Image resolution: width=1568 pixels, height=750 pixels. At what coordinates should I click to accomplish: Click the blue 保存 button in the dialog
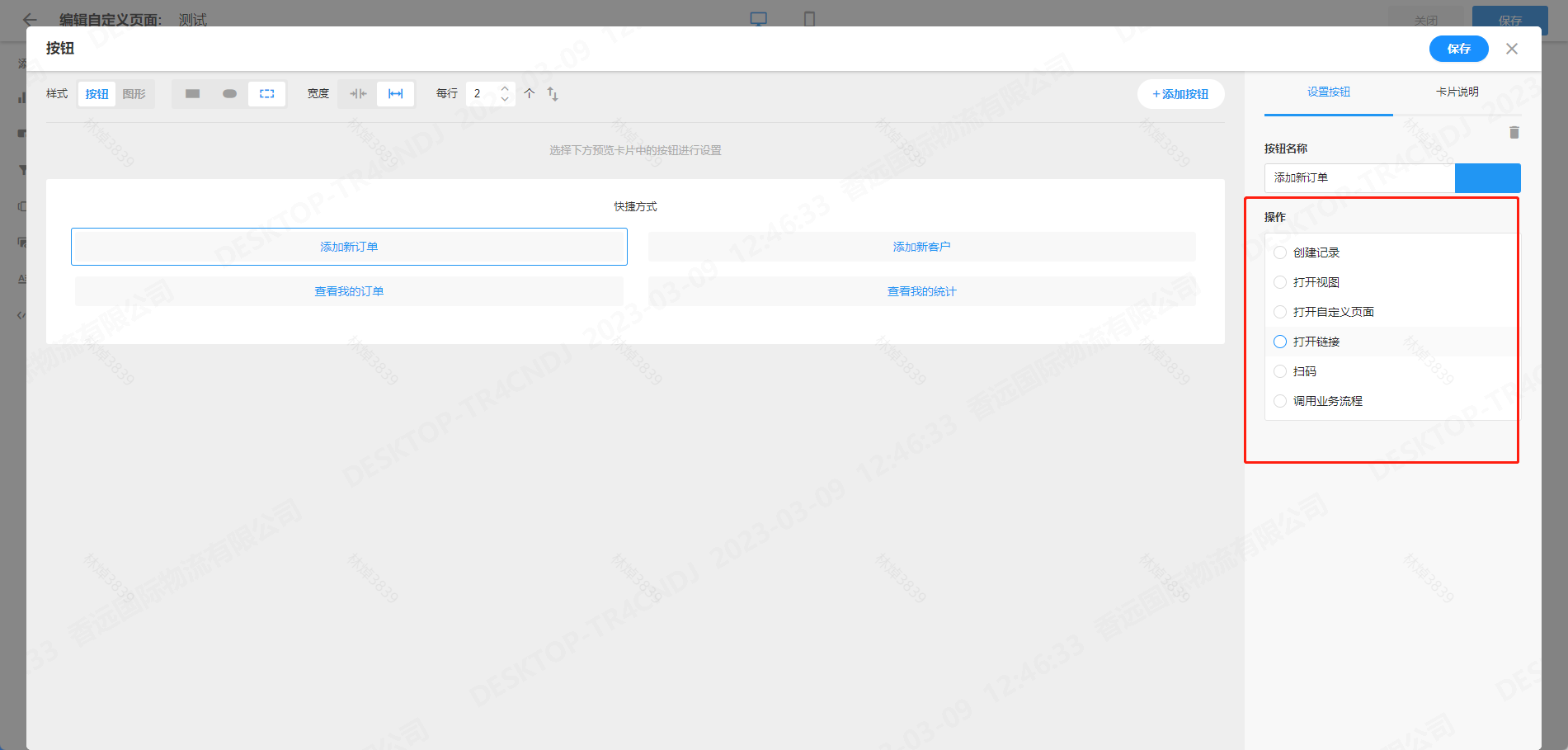[1458, 49]
